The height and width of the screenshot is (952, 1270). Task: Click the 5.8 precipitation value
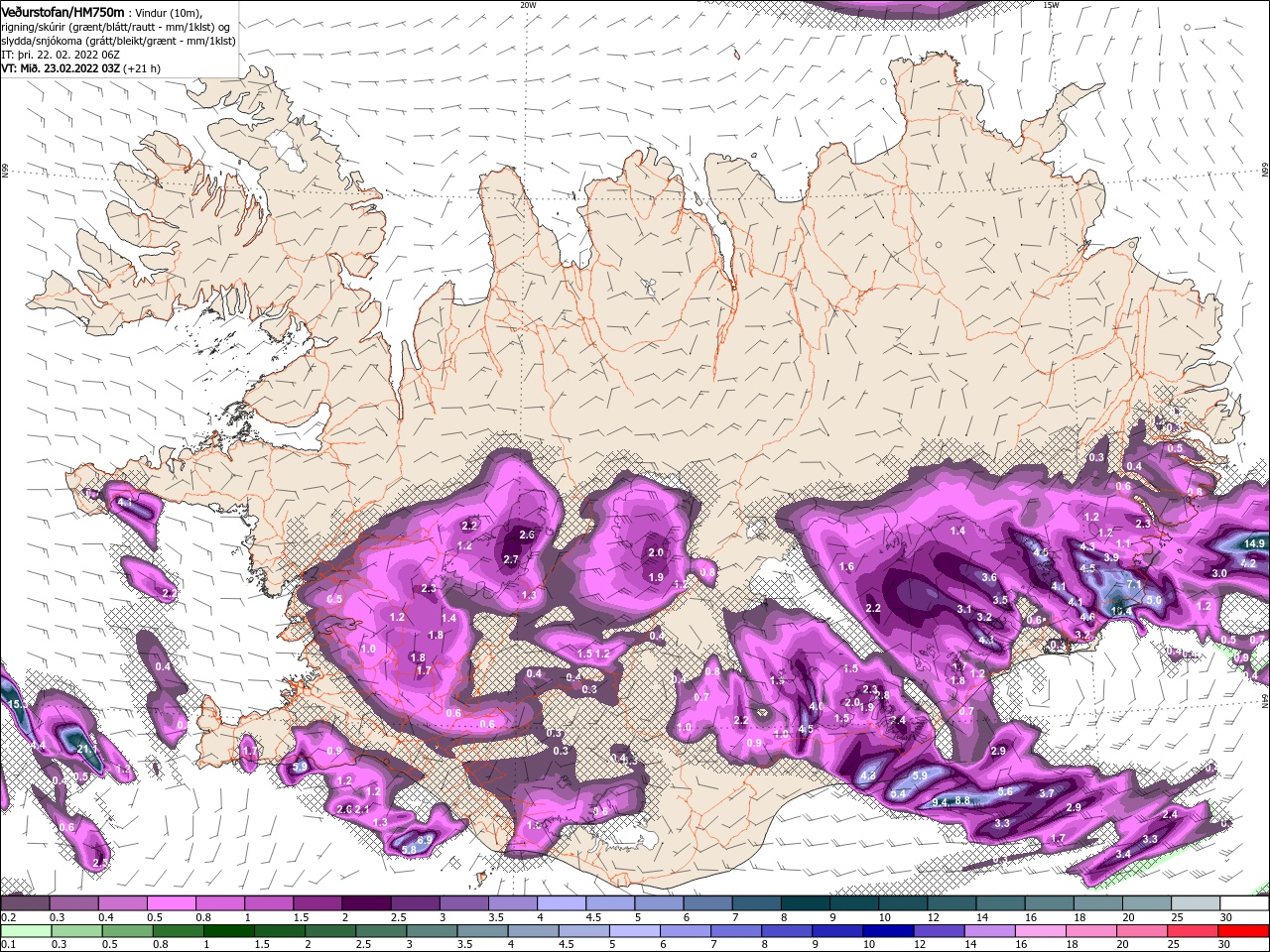409,850
